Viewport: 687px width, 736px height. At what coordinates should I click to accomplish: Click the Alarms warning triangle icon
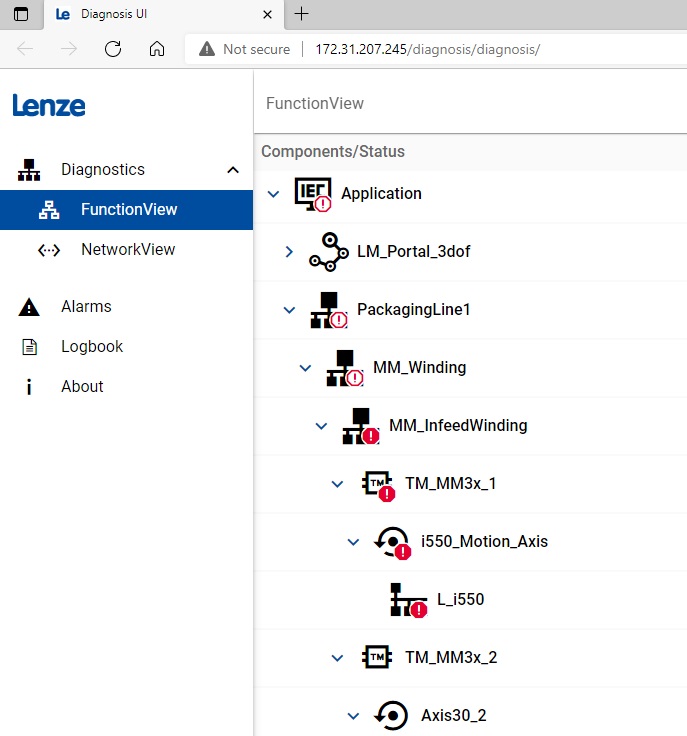click(x=29, y=307)
